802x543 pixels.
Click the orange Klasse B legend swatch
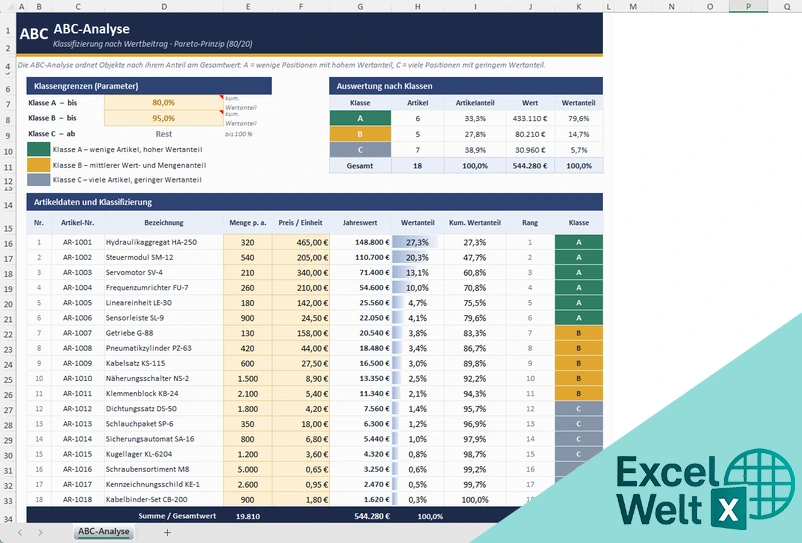[x=38, y=165]
